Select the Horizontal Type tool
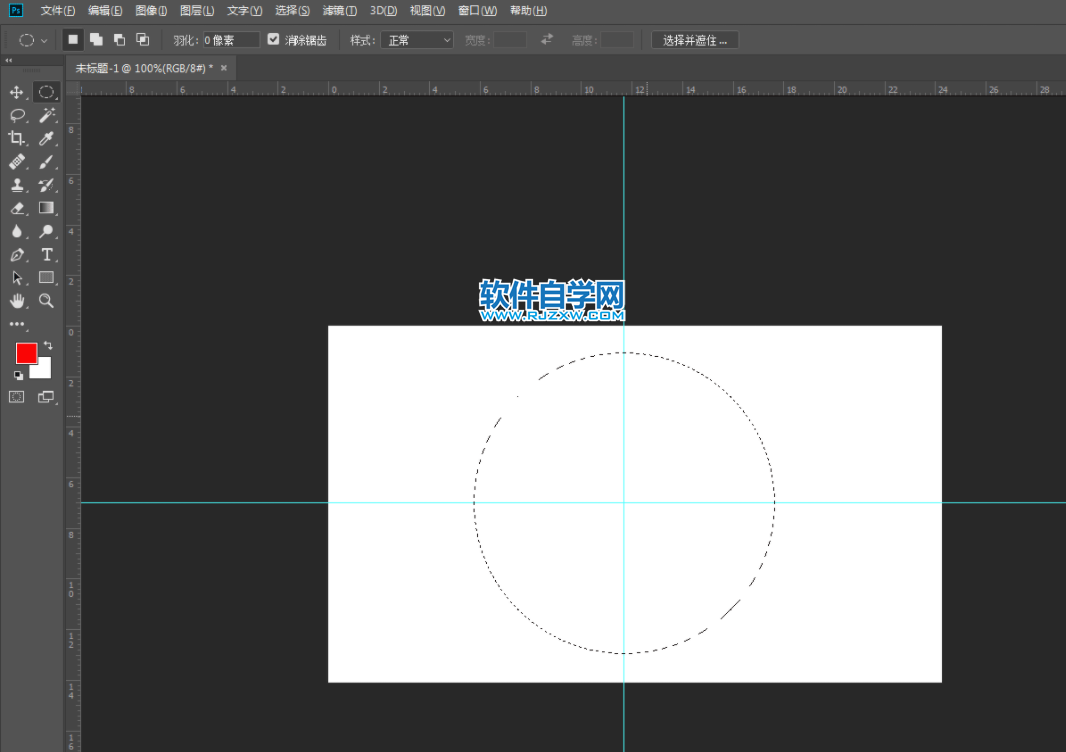Image resolution: width=1066 pixels, height=752 pixels. coord(46,255)
